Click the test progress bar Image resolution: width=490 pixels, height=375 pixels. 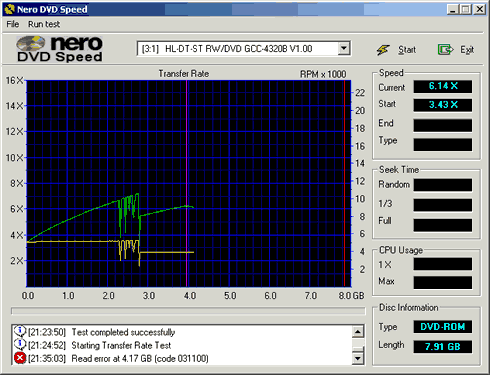[x=188, y=311]
